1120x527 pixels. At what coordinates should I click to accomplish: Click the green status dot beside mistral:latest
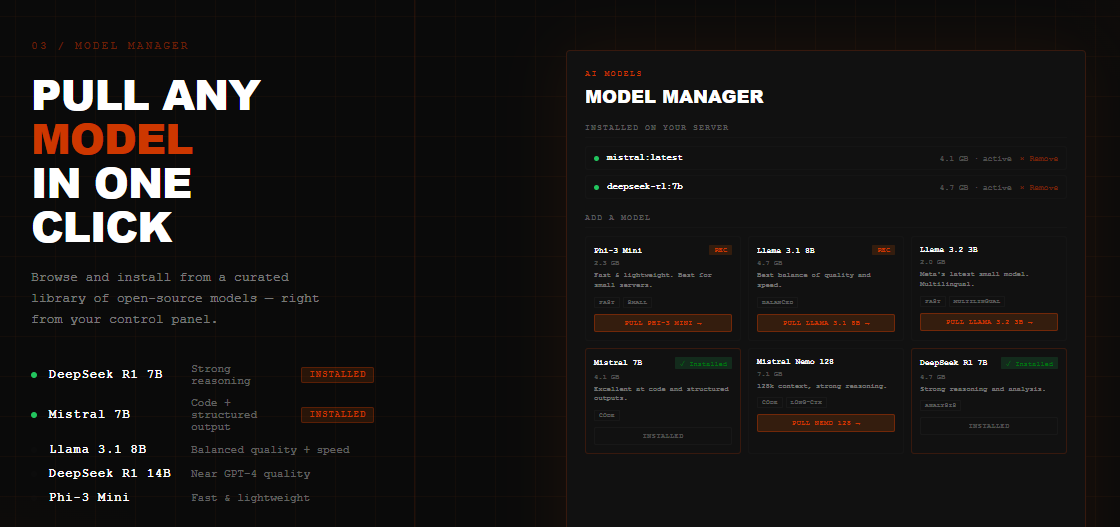tap(596, 159)
